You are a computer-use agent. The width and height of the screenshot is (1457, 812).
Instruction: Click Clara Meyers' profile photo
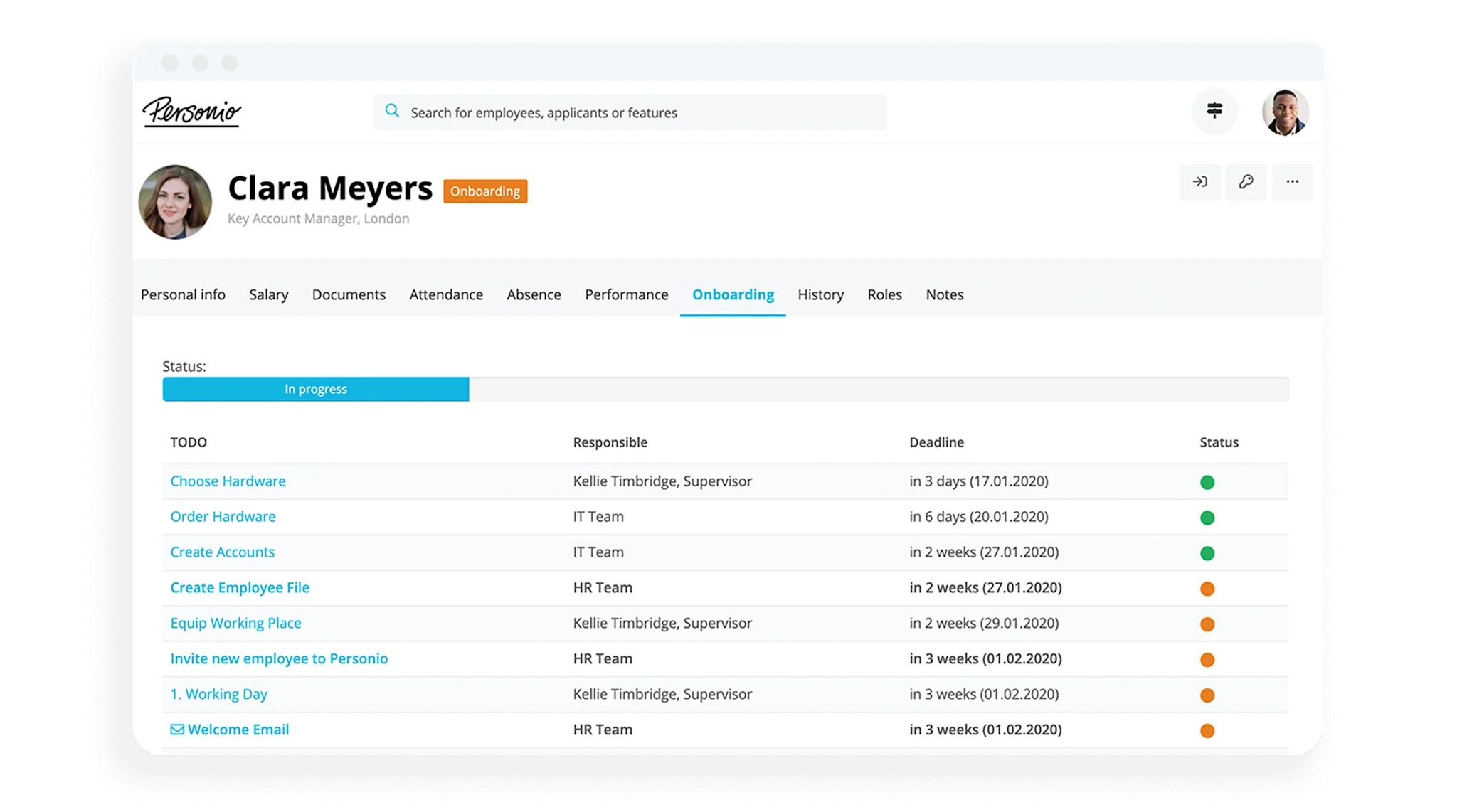point(175,202)
